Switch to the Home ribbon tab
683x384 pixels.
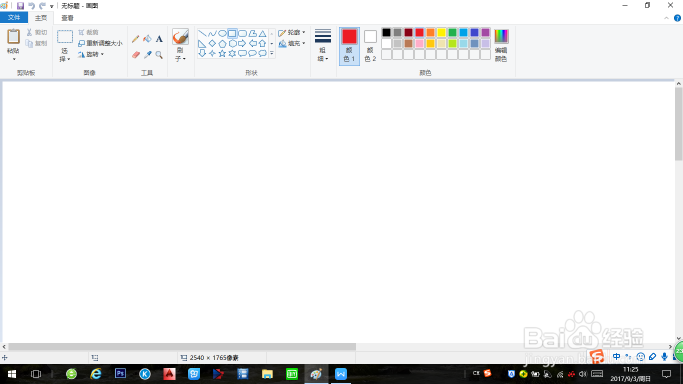click(41, 18)
